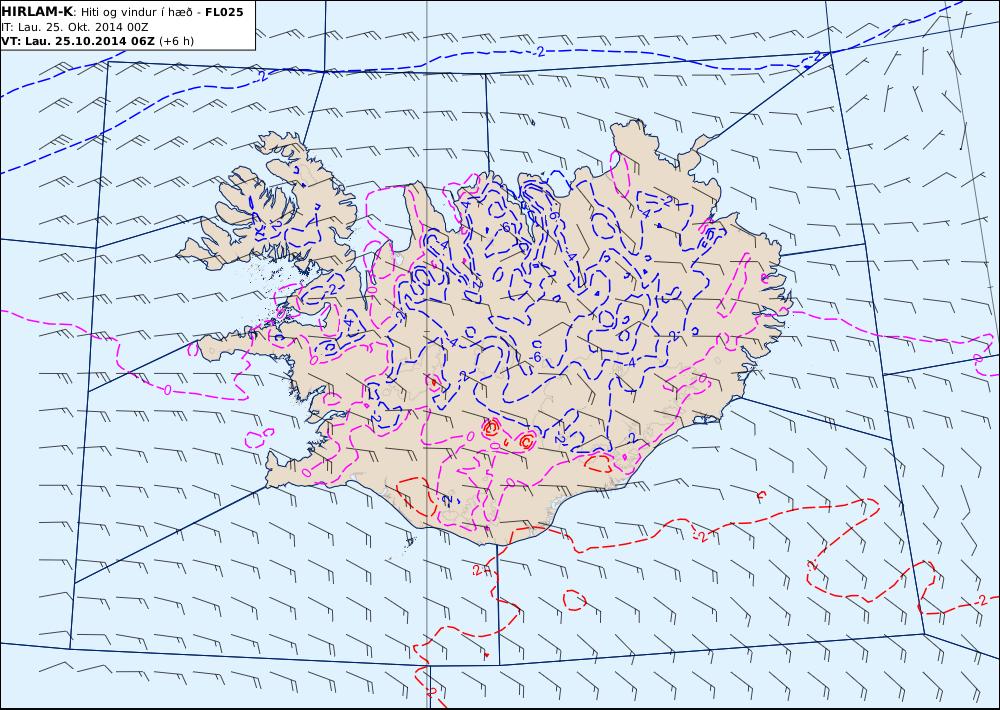Click the HIRLAM-K model name in legend
This screenshot has height=710, width=1000.
[37, 12]
